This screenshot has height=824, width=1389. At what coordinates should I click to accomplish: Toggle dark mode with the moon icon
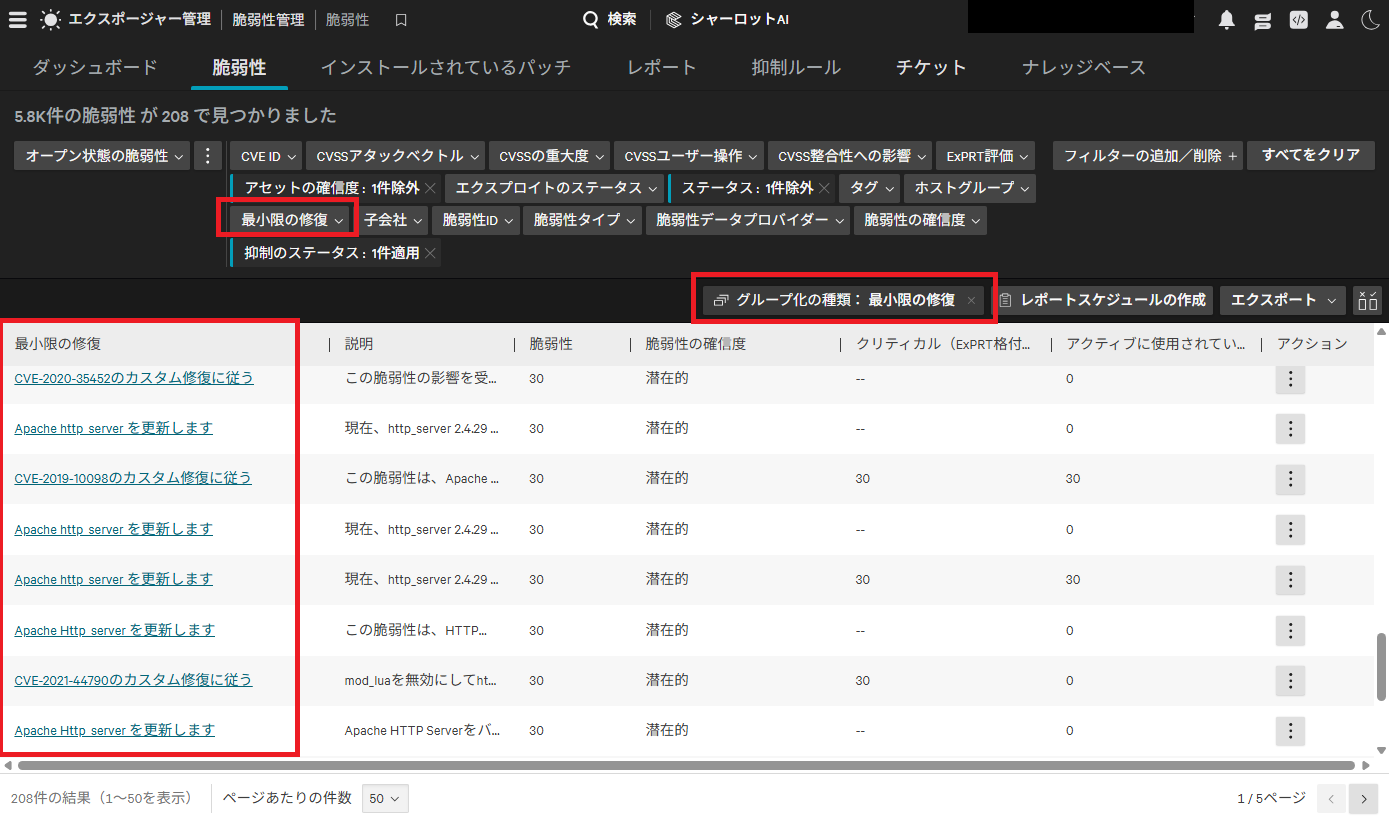coord(1370,19)
